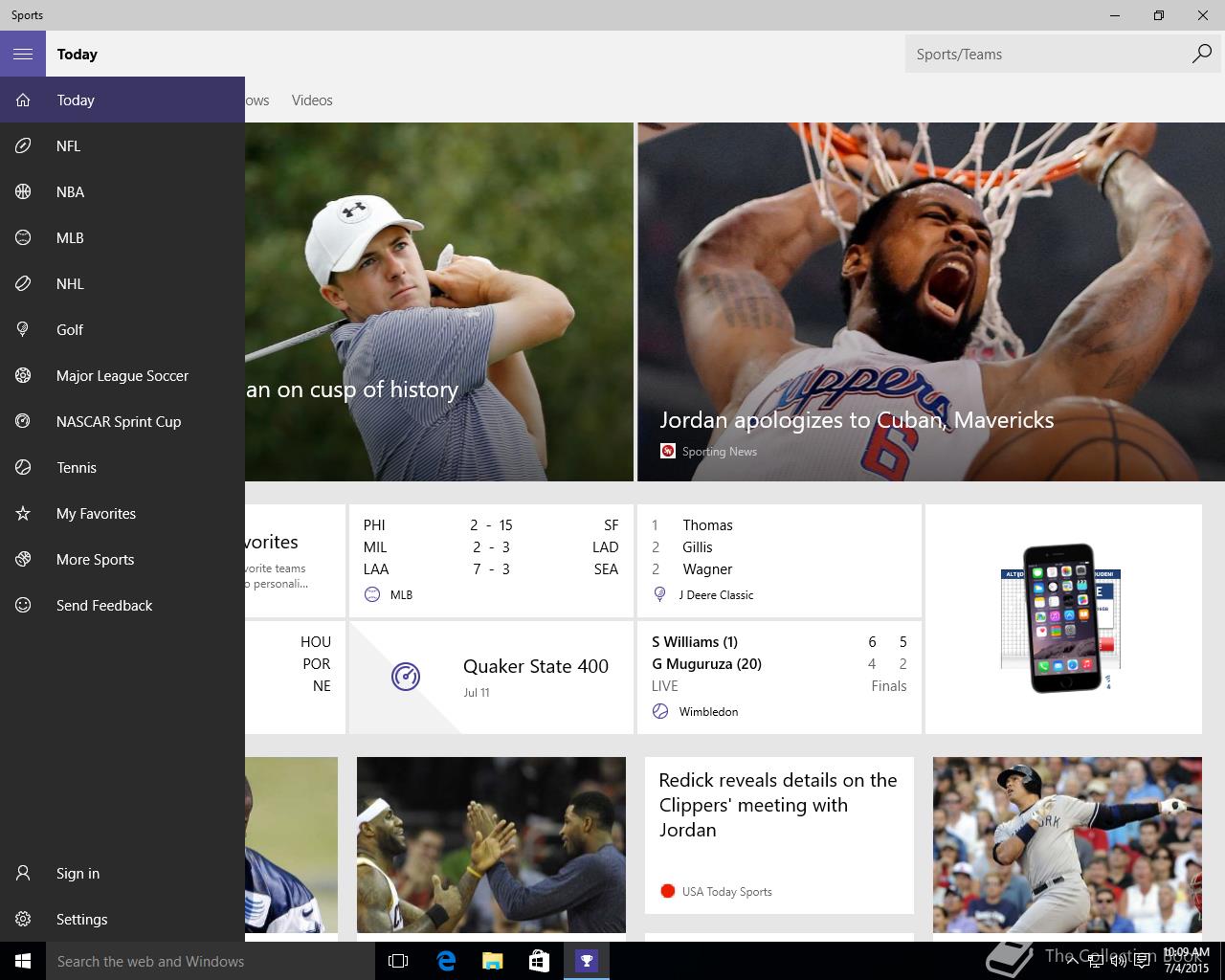This screenshot has width=1225, height=980.
Task: Click the NBA basketball icon
Action: [23, 191]
